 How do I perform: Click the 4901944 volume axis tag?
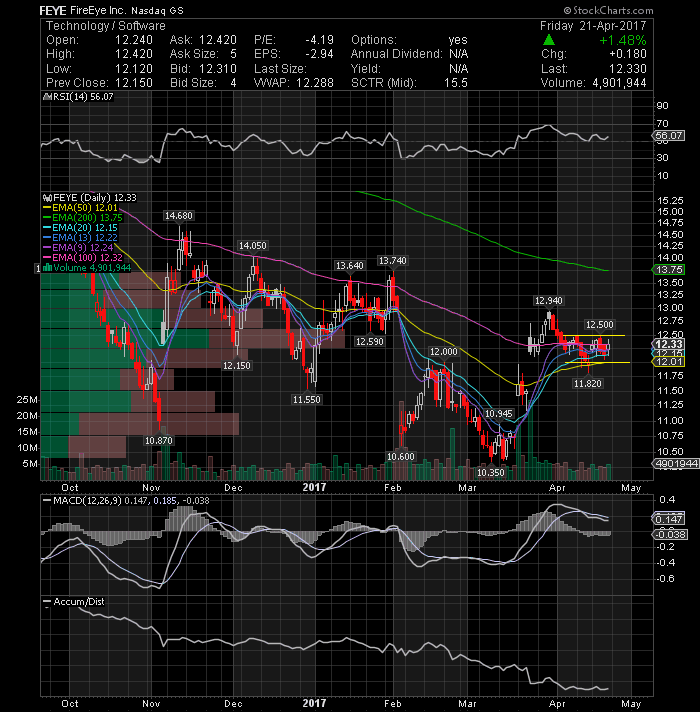click(675, 464)
